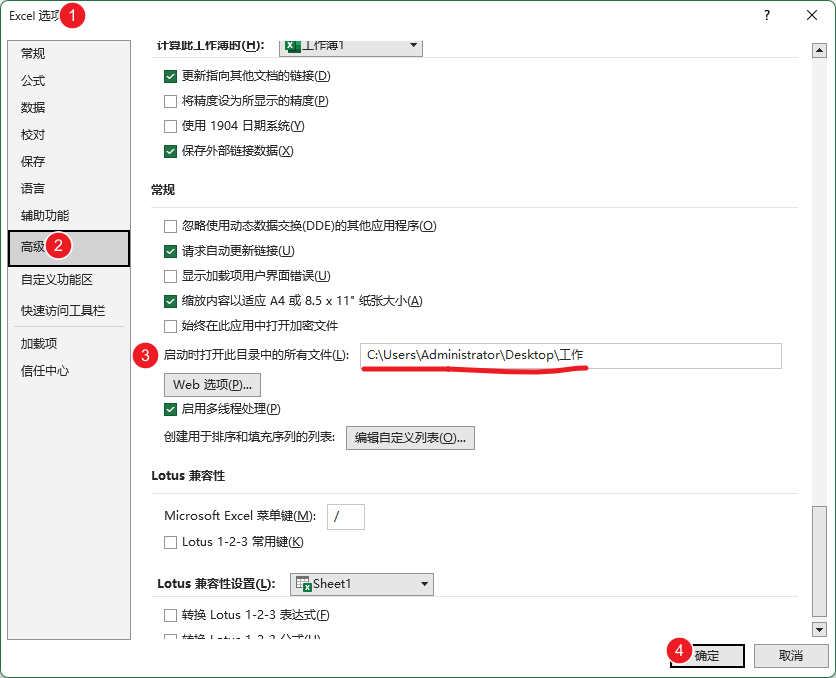Toggle 请求自动更新链接 checkbox
Screen dimensions: 836x678
point(170,251)
